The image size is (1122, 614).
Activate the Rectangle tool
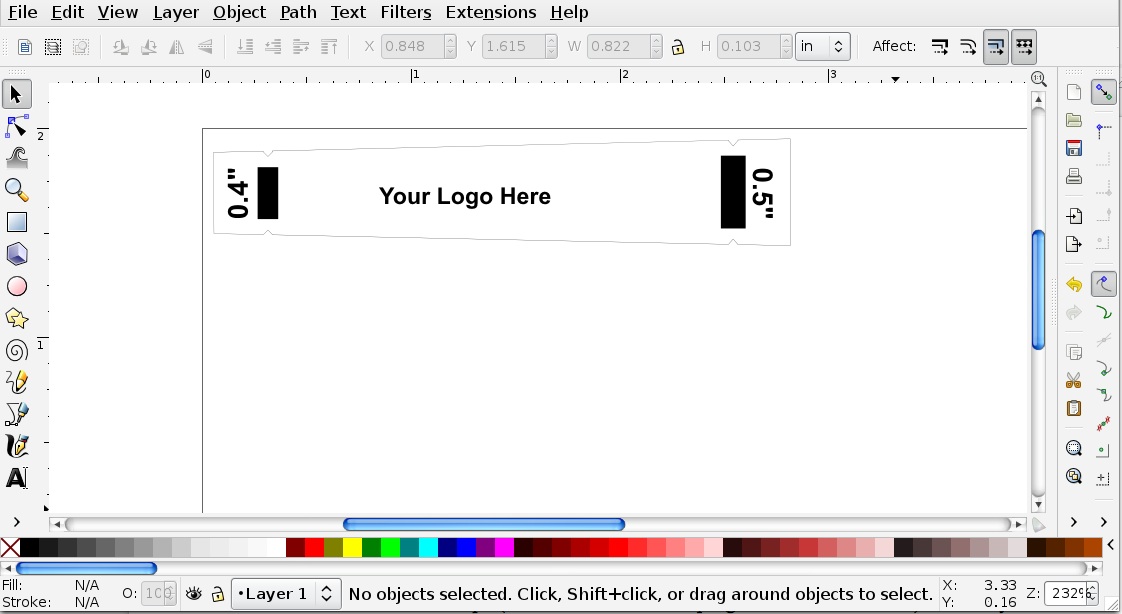coord(16,221)
